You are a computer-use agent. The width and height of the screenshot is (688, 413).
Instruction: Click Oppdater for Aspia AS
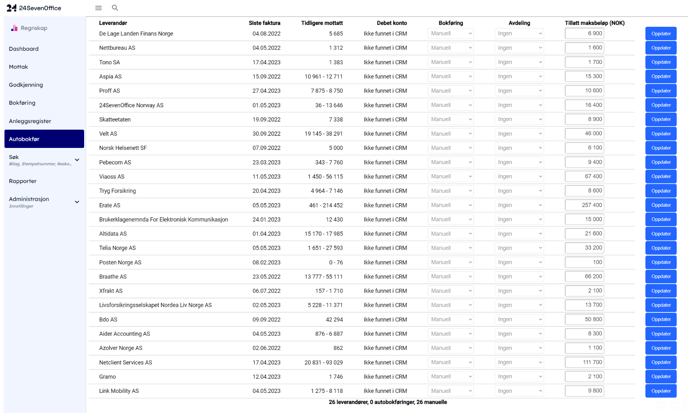click(x=660, y=76)
